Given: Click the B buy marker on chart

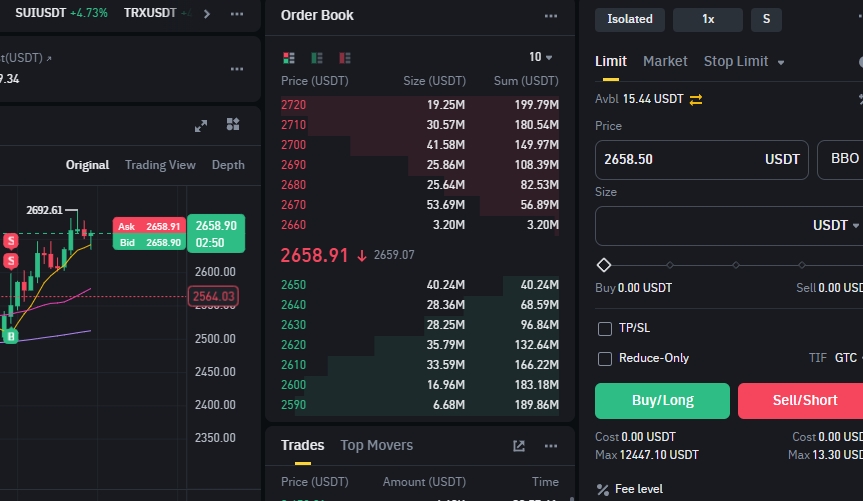Looking at the screenshot, I should 10,336.
